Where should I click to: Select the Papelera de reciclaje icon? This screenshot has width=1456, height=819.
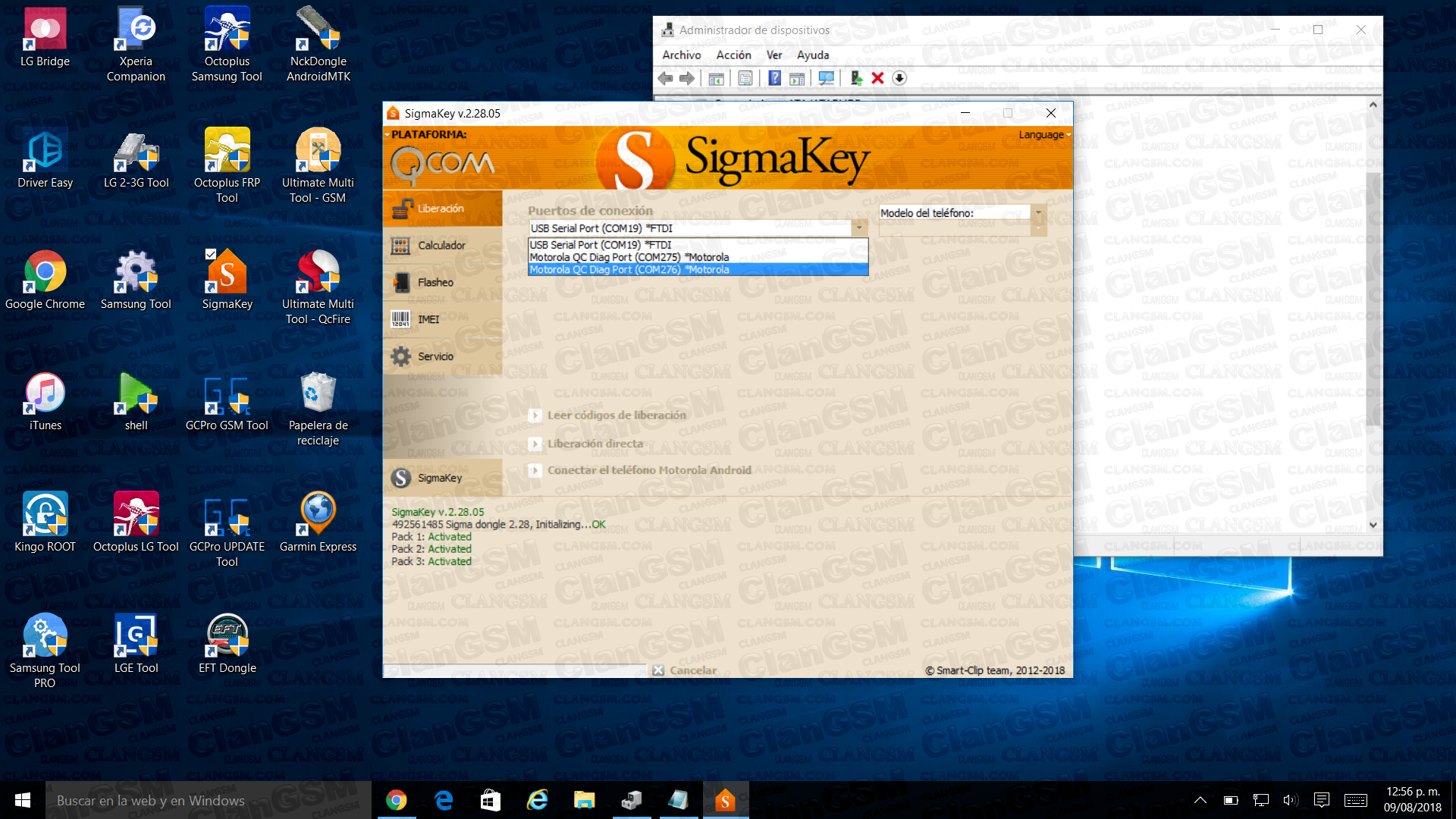click(x=318, y=409)
